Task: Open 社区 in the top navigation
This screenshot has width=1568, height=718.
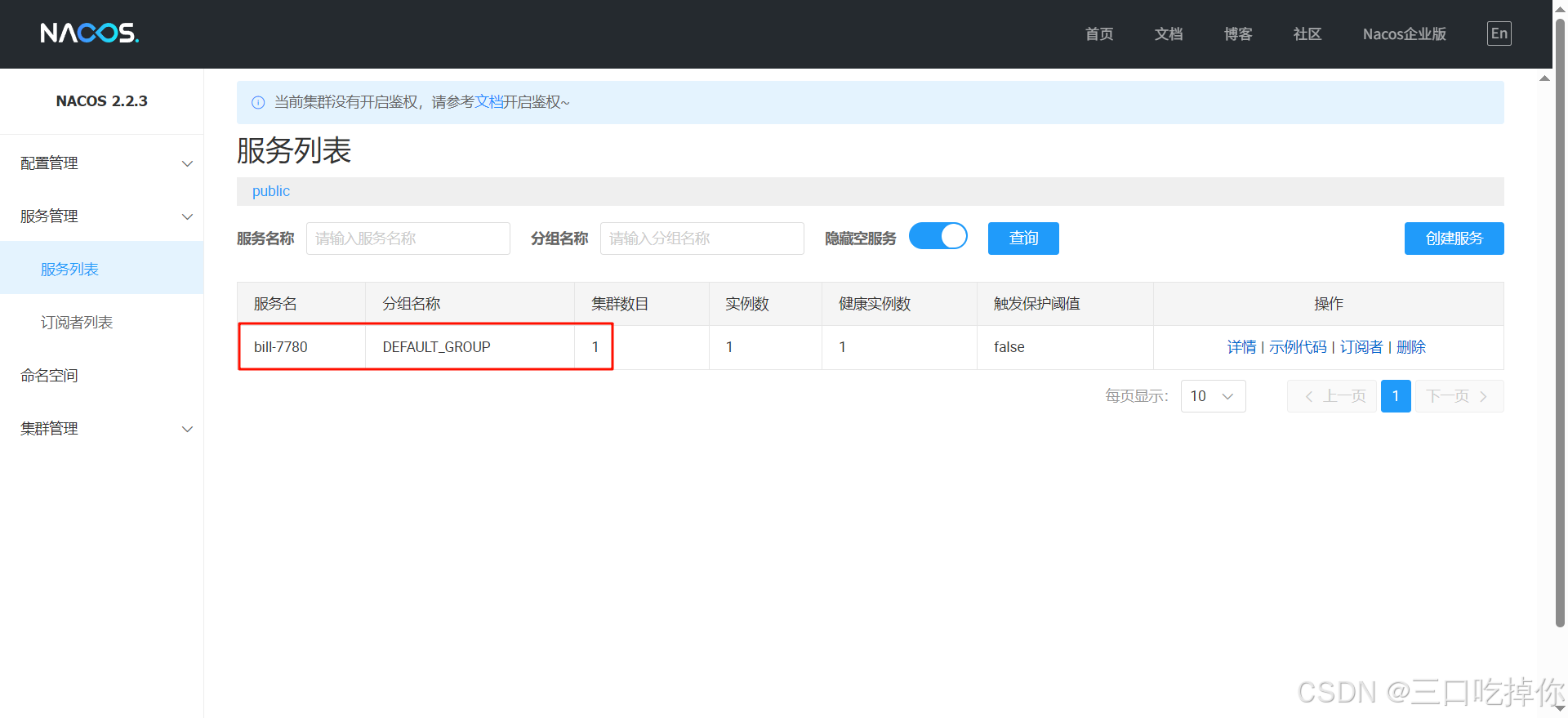Action: tap(1307, 34)
